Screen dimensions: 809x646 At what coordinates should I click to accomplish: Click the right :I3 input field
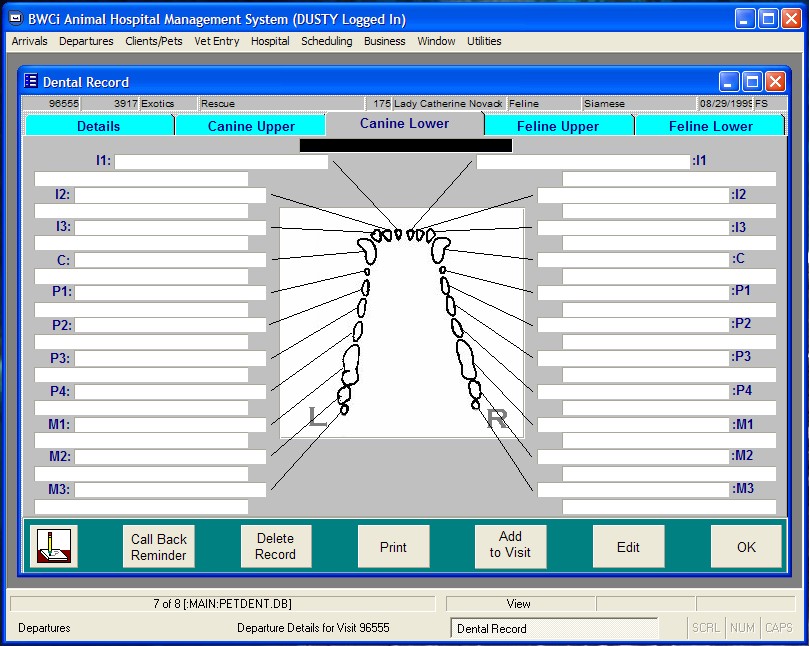click(633, 228)
